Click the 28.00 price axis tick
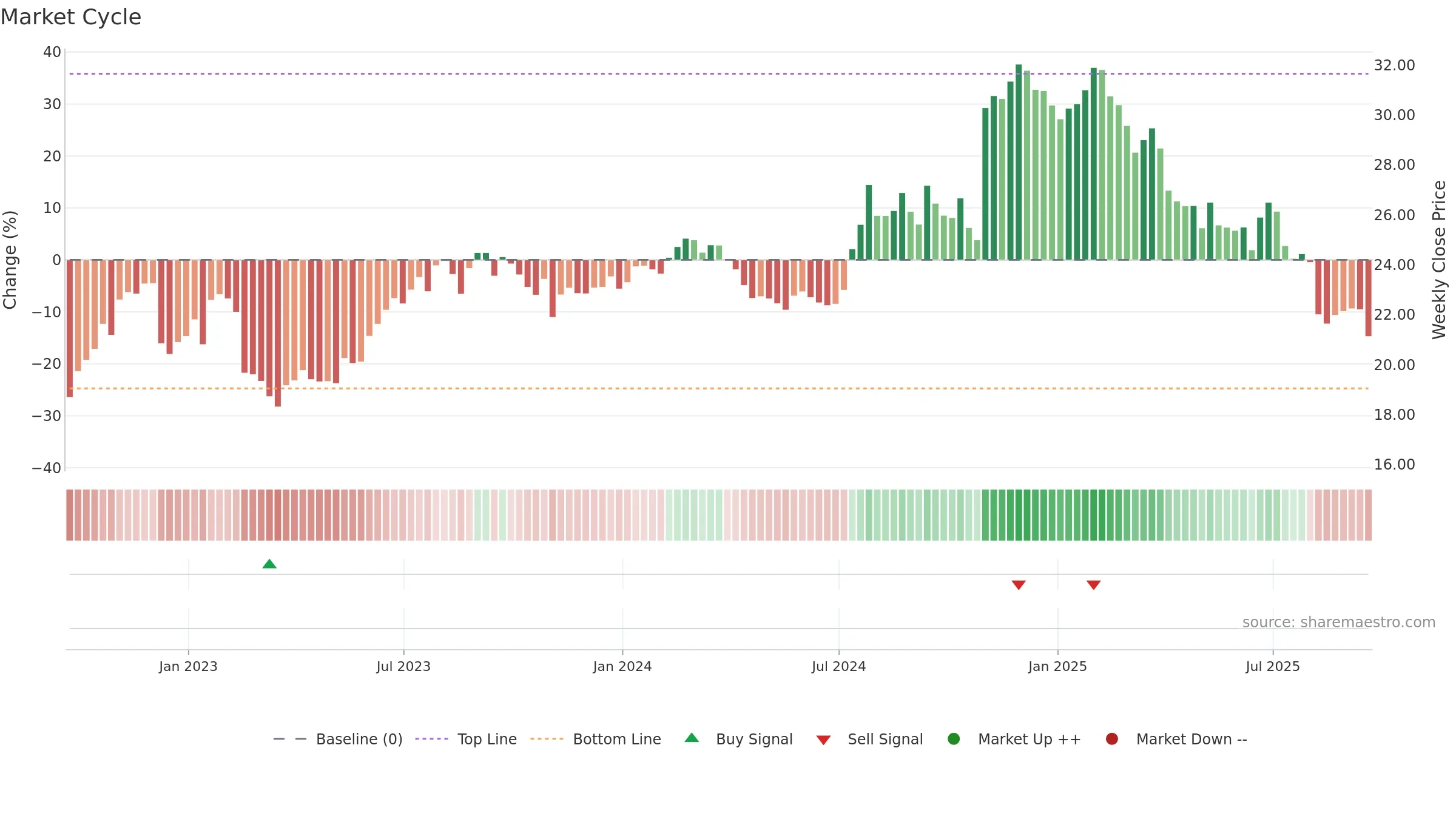Viewport: 1456px width, 819px height. [1394, 164]
